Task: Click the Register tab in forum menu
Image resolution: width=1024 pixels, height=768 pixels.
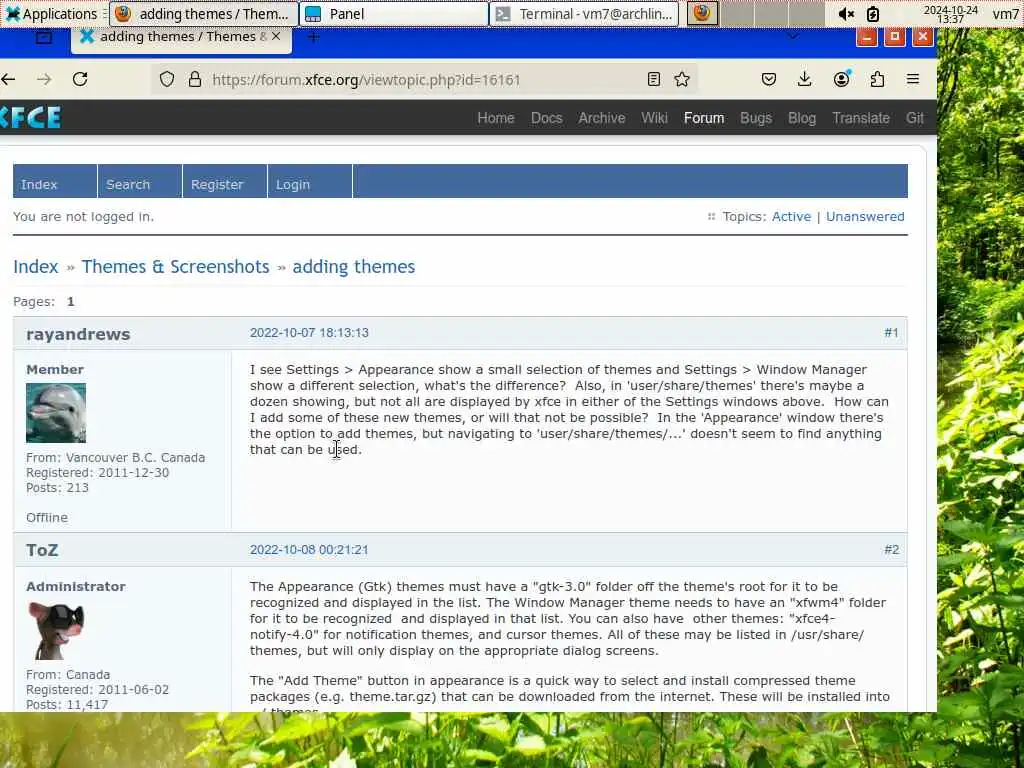Action: pyautogui.click(x=225, y=181)
